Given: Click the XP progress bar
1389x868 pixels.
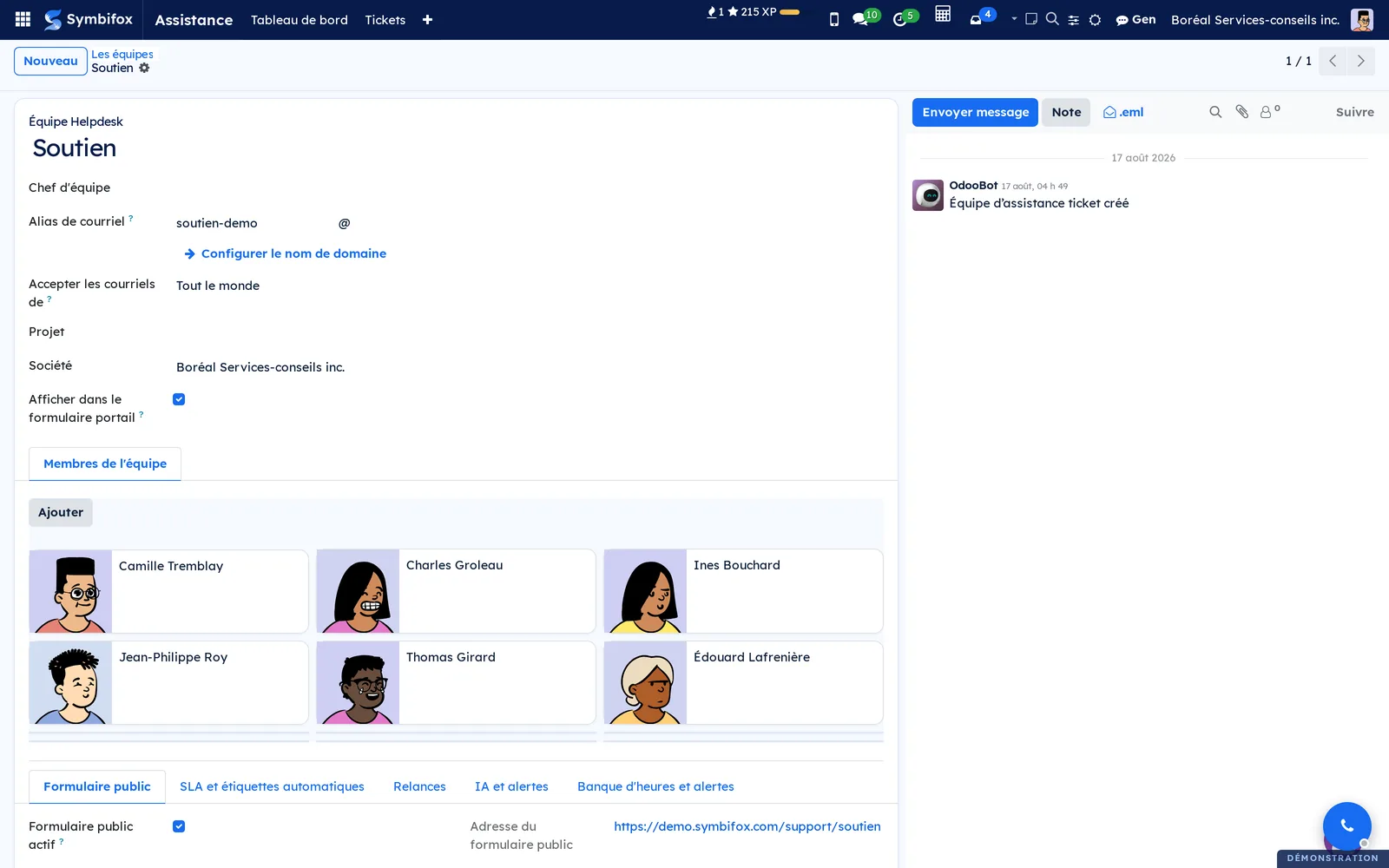Looking at the screenshot, I should click(x=790, y=12).
